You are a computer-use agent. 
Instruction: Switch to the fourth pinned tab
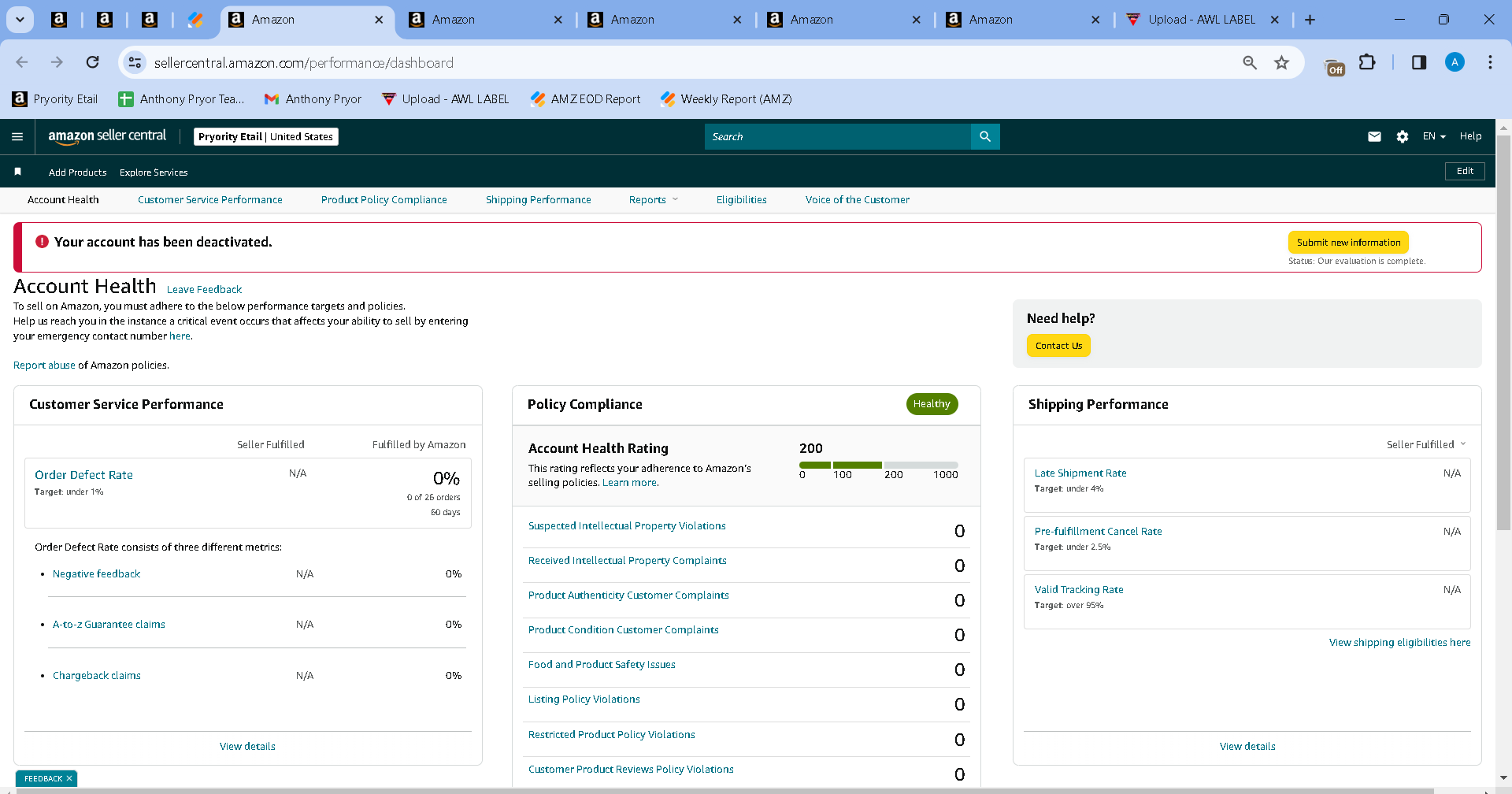point(195,20)
